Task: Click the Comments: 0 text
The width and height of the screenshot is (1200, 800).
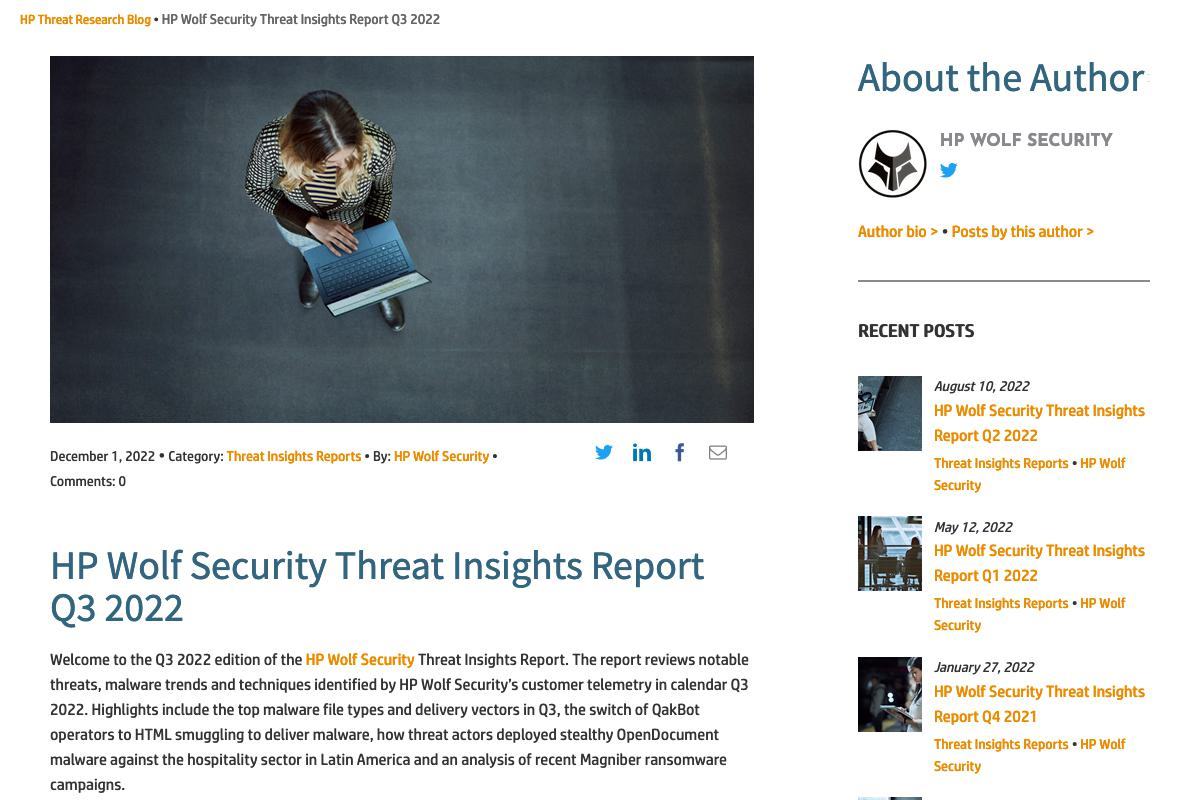Action: click(x=88, y=481)
